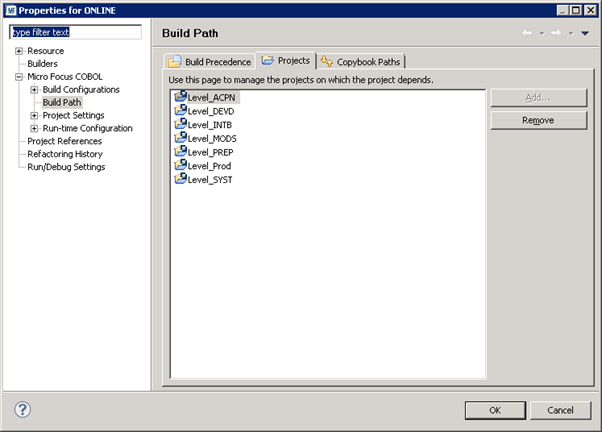
Task: Open the view menu dropdown arrow
Action: coord(585,33)
